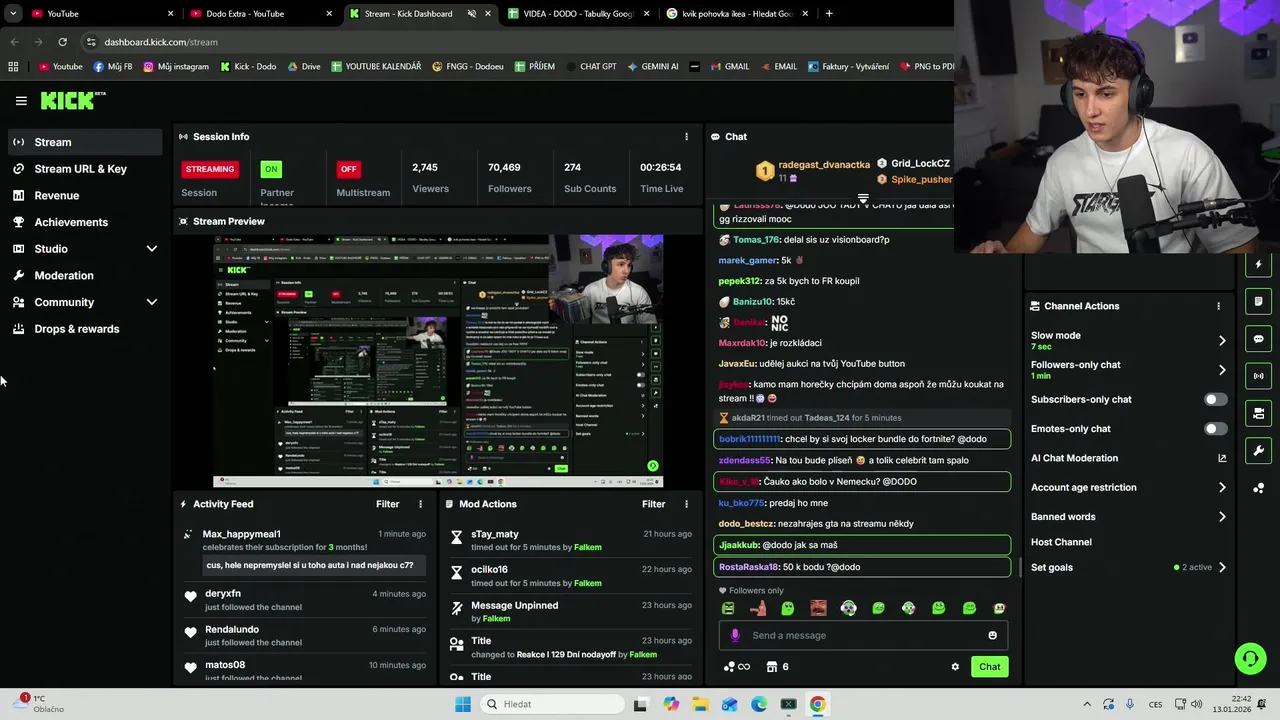Click the first green emote in chat emote row
1280x720 pixels.
(728, 608)
